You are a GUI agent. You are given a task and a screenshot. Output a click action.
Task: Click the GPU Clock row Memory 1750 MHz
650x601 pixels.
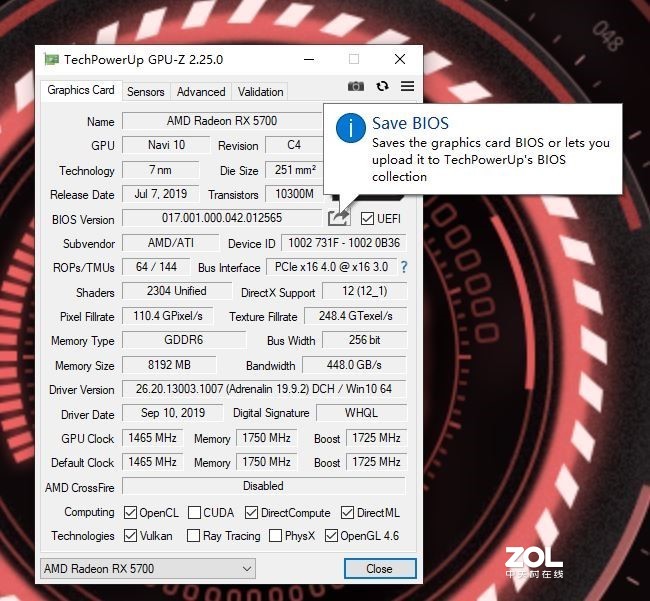pos(266,438)
